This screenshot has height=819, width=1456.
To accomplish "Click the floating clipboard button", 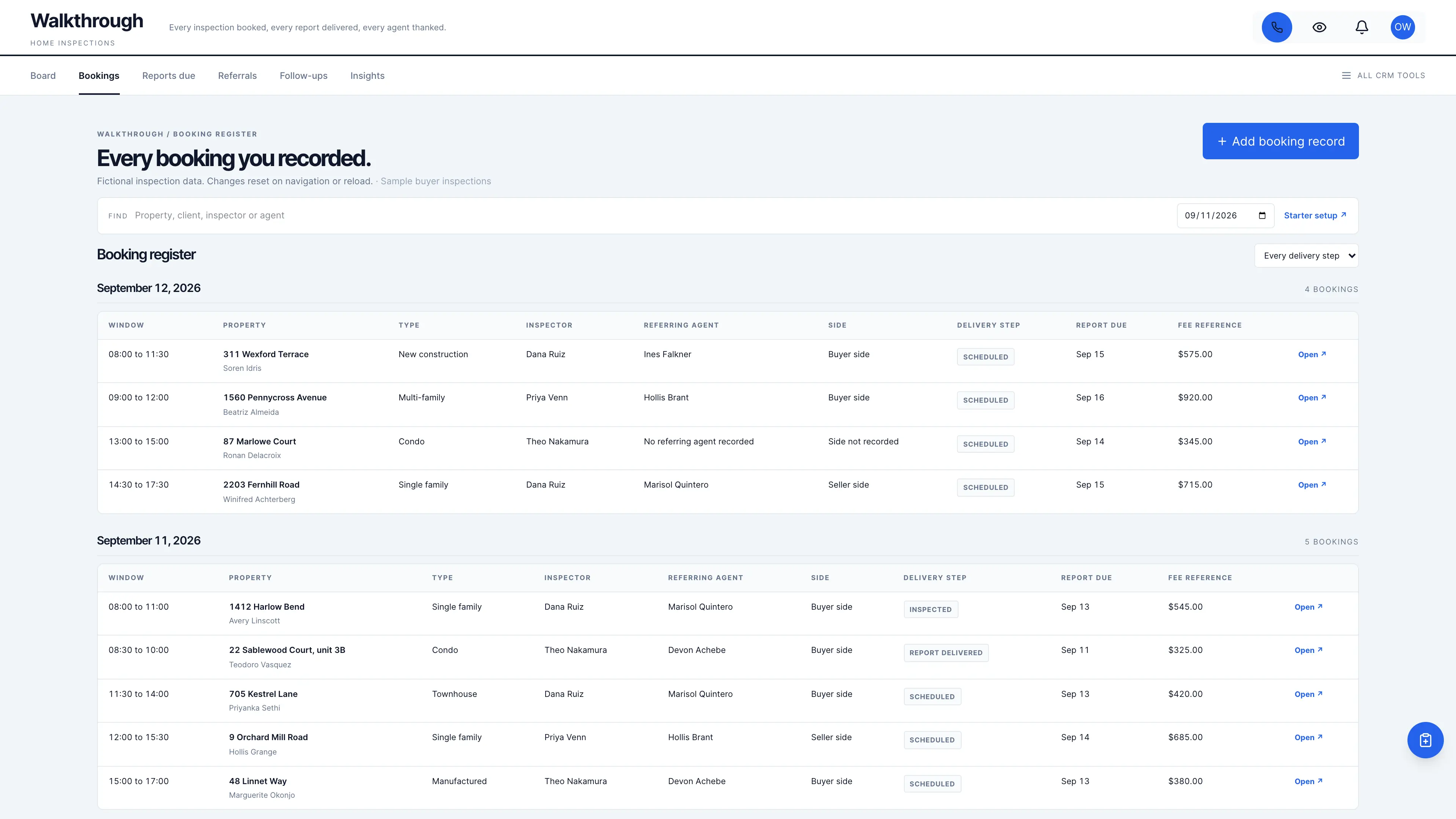I will (1425, 740).
